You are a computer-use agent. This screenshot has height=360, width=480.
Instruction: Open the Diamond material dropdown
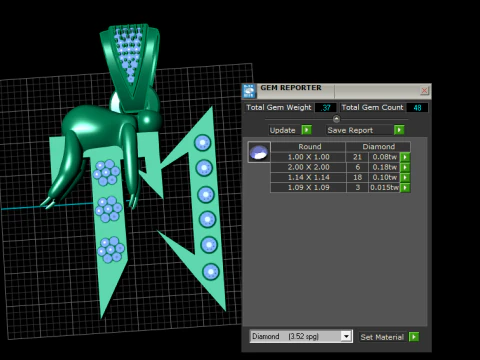[x=346, y=336]
